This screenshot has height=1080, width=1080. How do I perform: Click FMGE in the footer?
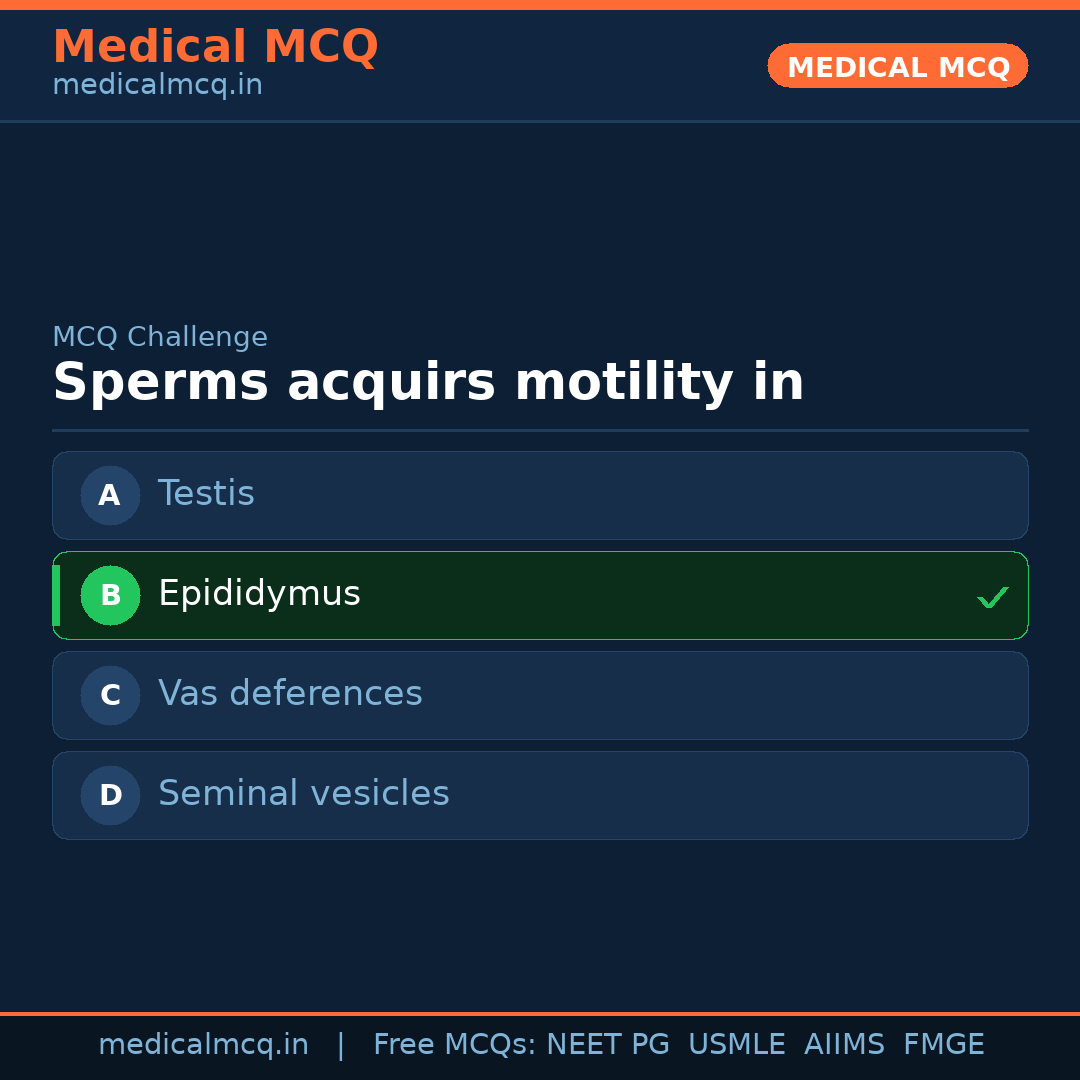(x=943, y=1045)
